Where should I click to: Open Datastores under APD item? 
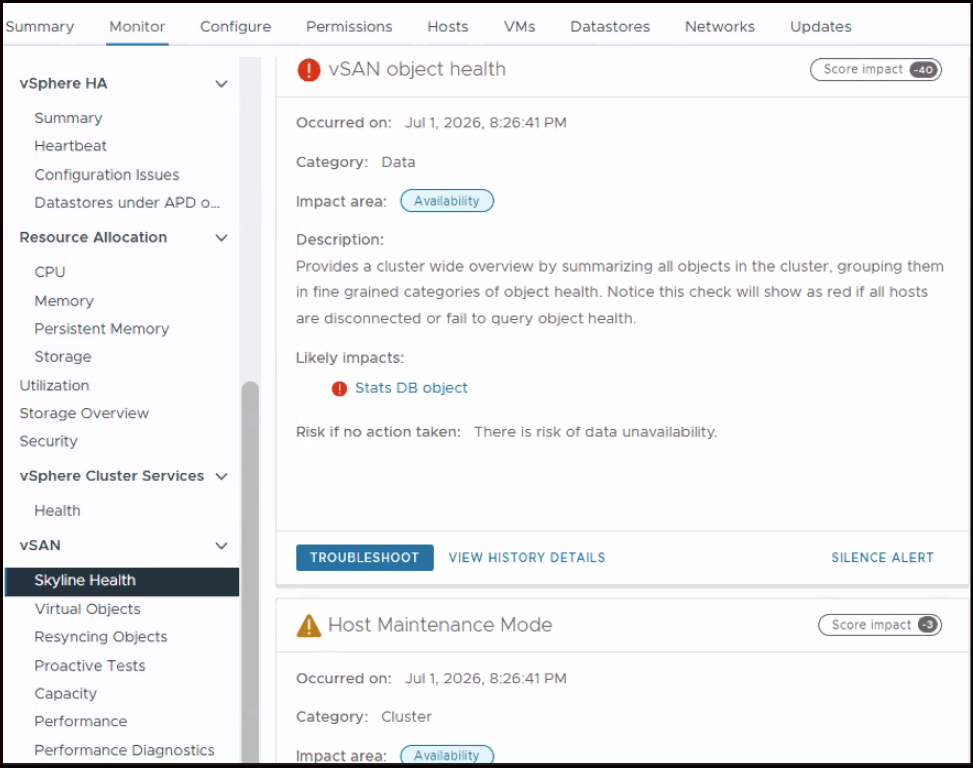(x=127, y=203)
